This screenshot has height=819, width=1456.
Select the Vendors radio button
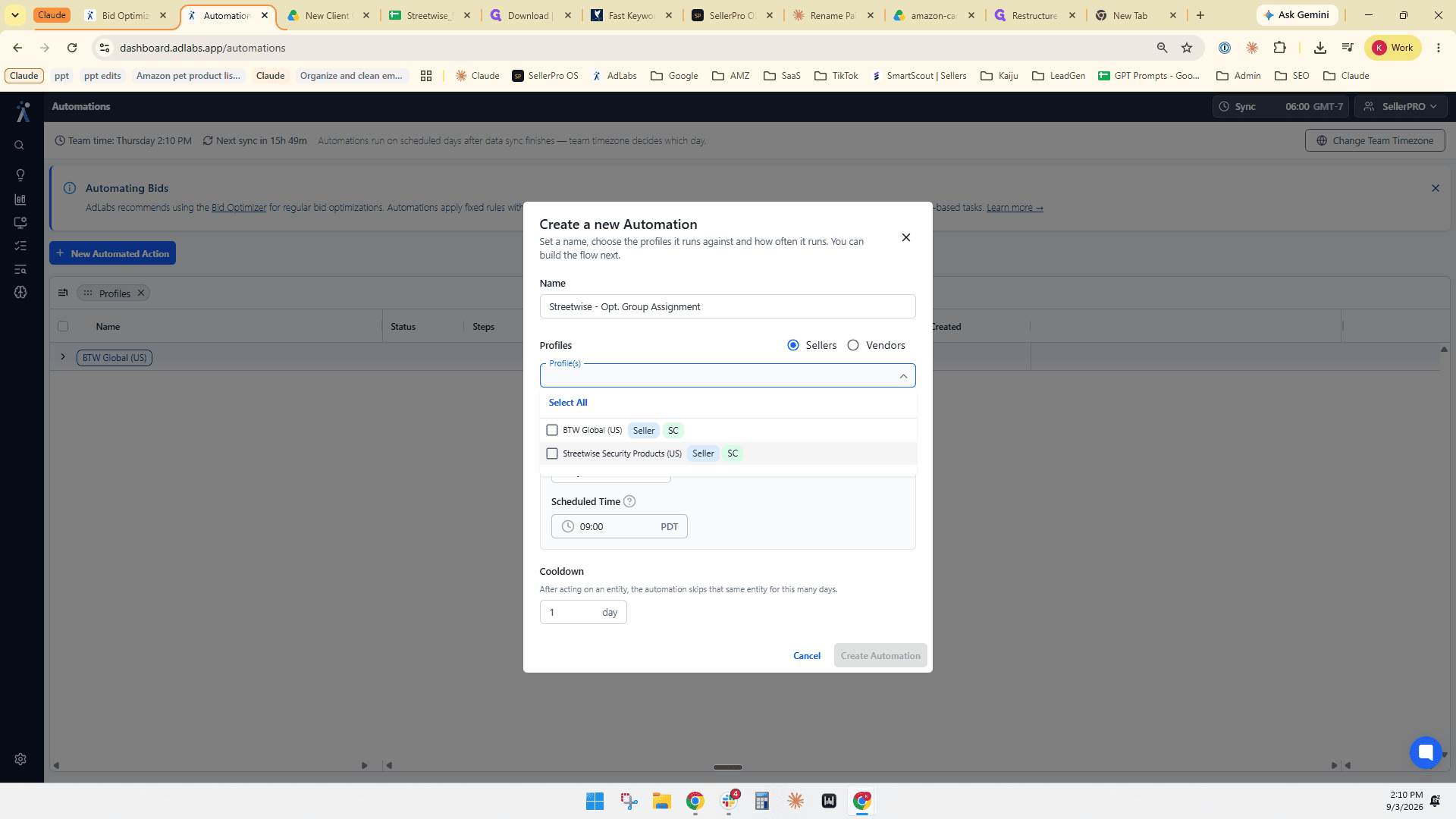(853, 345)
